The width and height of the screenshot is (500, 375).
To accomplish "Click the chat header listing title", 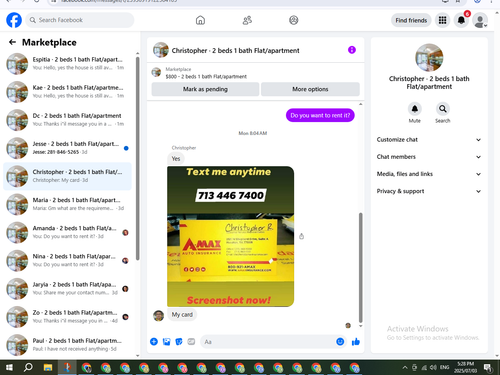I will click(235, 50).
